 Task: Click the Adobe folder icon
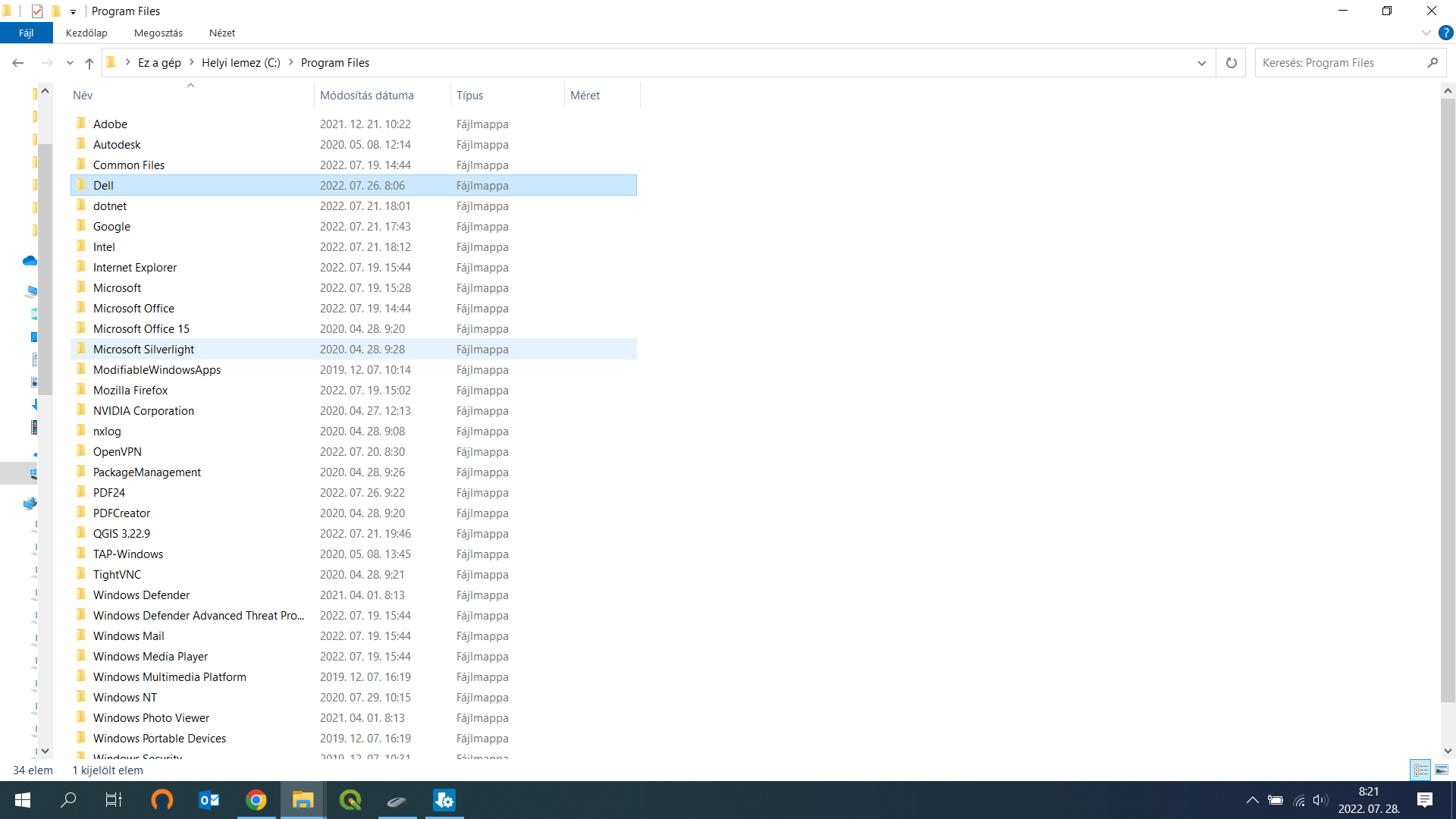point(81,124)
